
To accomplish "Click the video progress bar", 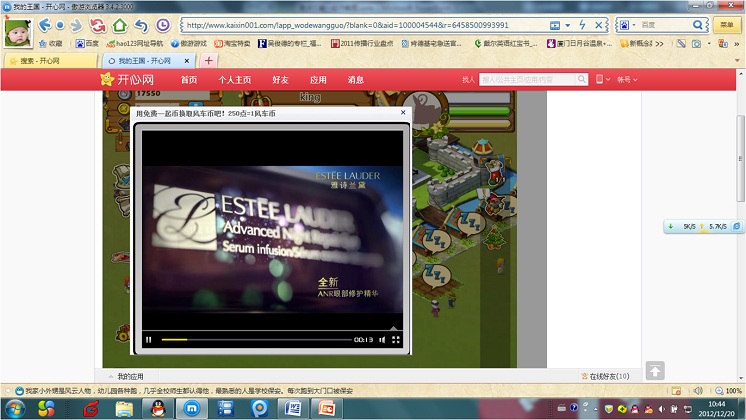I will coord(256,340).
